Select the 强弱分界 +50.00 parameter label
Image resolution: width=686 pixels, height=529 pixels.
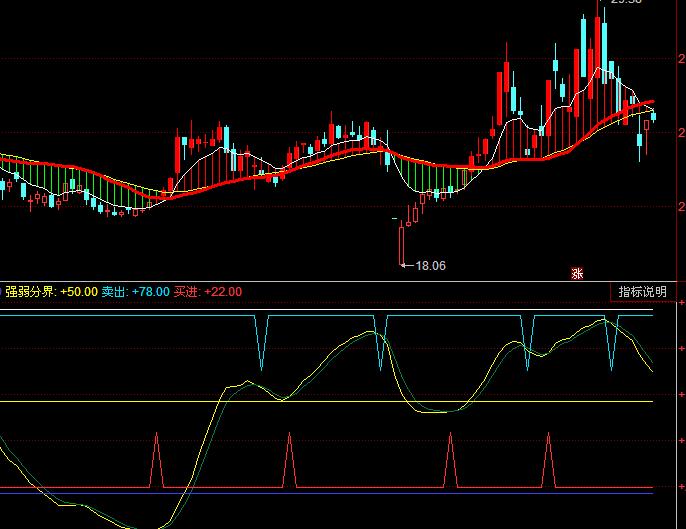(x=51, y=292)
